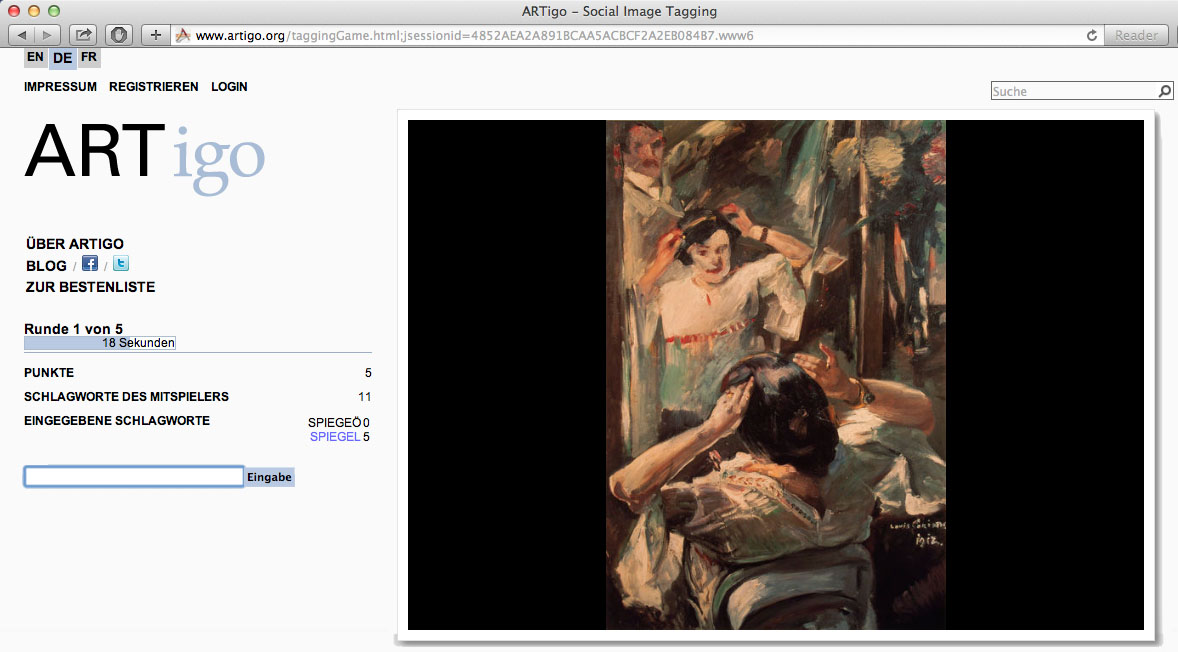Image resolution: width=1178 pixels, height=652 pixels.
Task: Open Über ARTigo page
Action: click(75, 244)
